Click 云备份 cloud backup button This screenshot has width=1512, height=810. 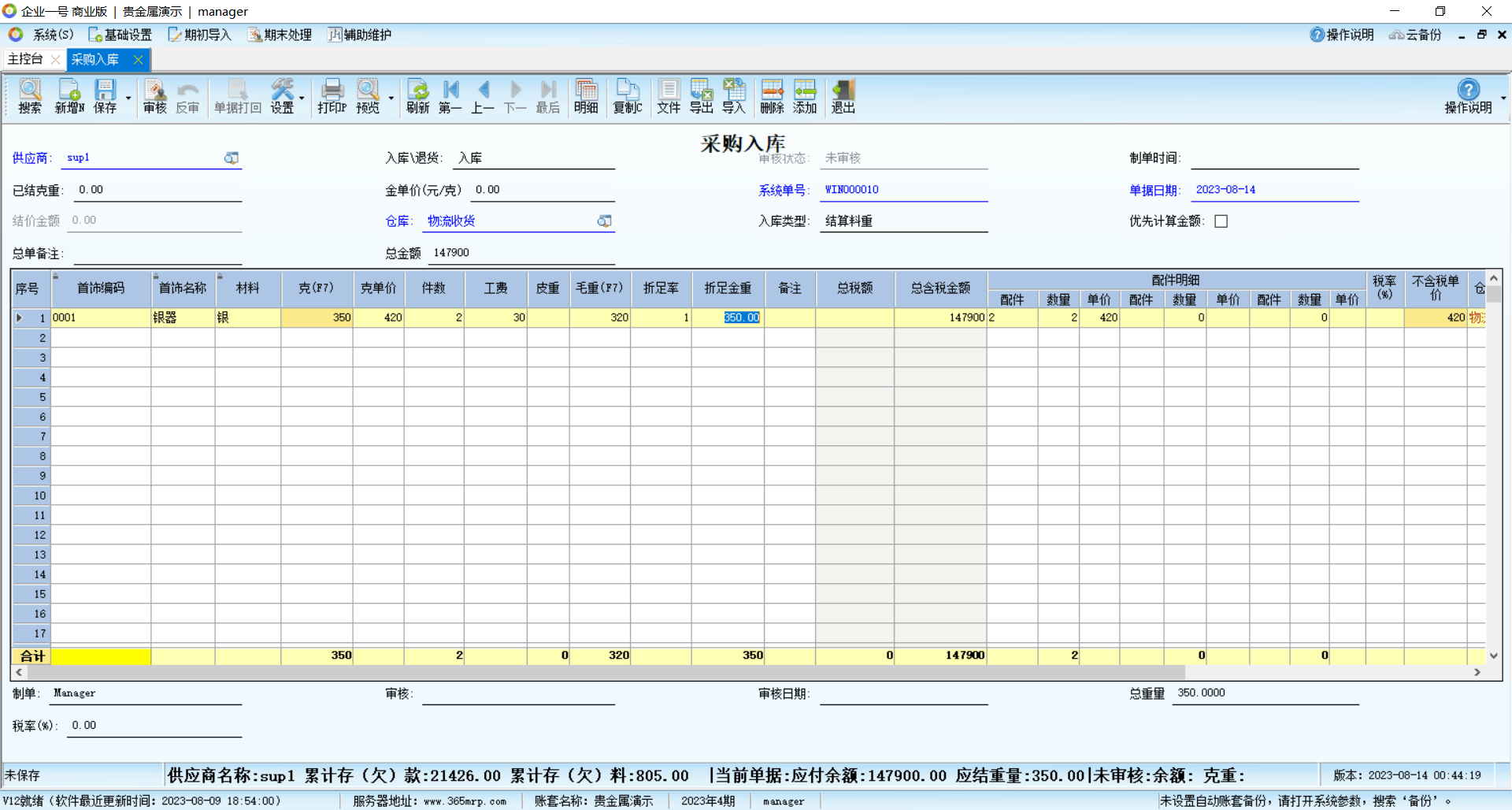point(1415,35)
